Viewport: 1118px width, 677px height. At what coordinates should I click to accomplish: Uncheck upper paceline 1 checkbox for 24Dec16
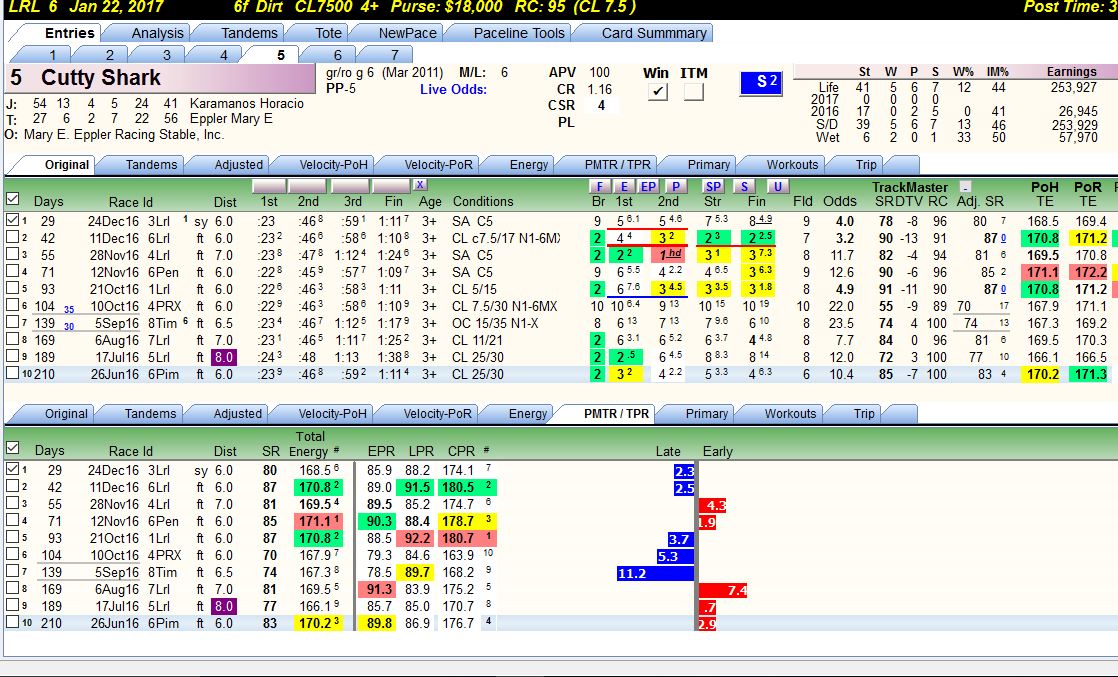(12, 220)
